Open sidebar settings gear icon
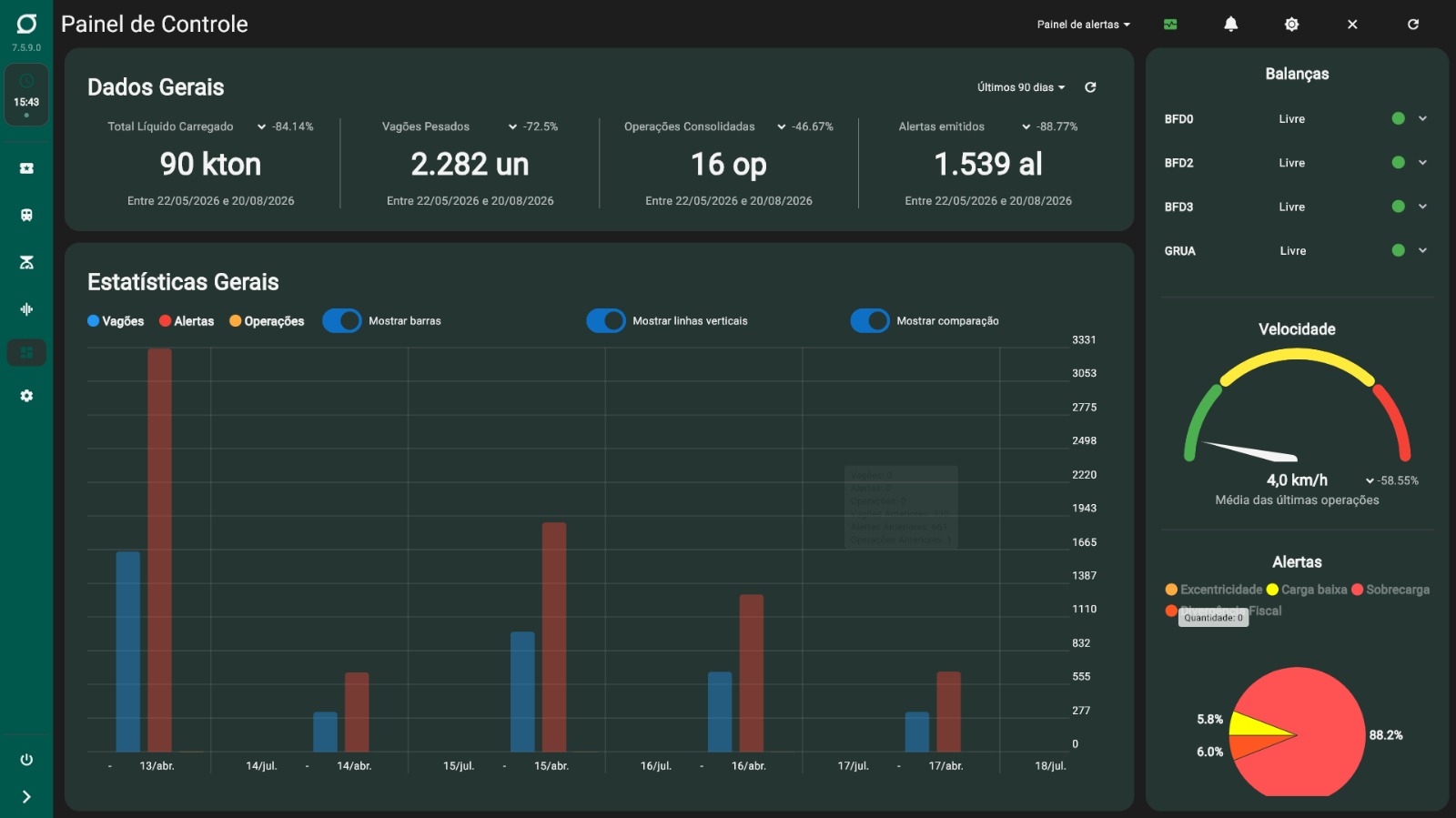 click(26, 396)
